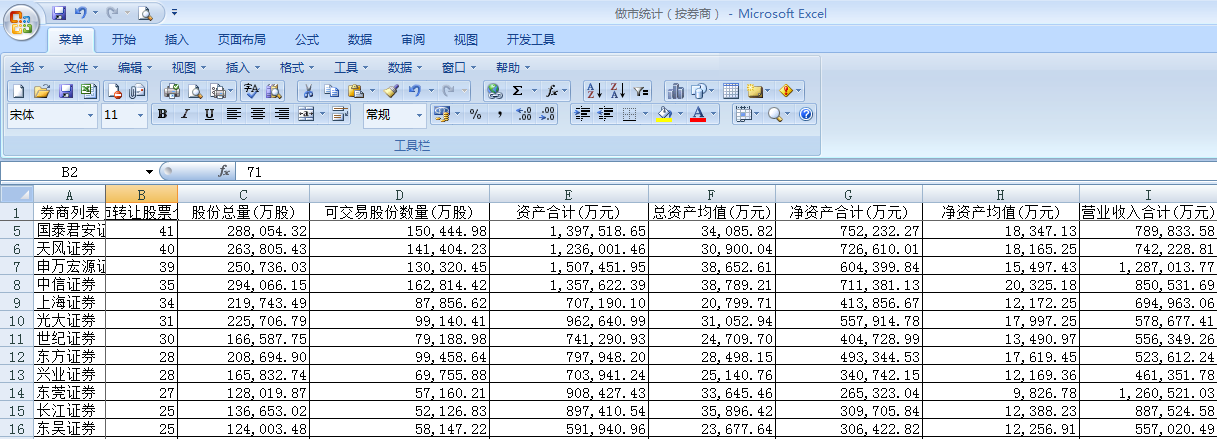Click the AutoSum sigma icon
Screen dimensions: 1217x439
tap(517, 91)
